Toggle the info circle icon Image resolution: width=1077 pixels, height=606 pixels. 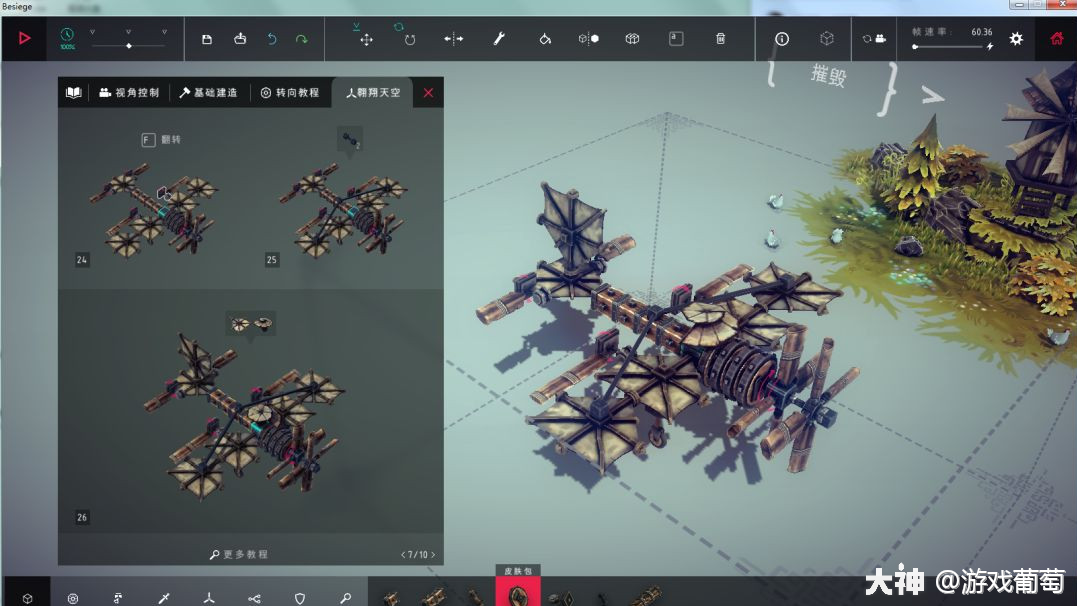[782, 39]
